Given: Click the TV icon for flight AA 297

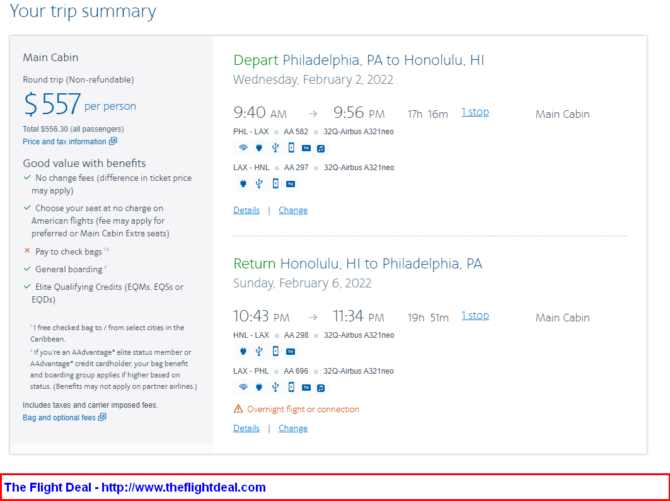Looking at the screenshot, I should (291, 184).
